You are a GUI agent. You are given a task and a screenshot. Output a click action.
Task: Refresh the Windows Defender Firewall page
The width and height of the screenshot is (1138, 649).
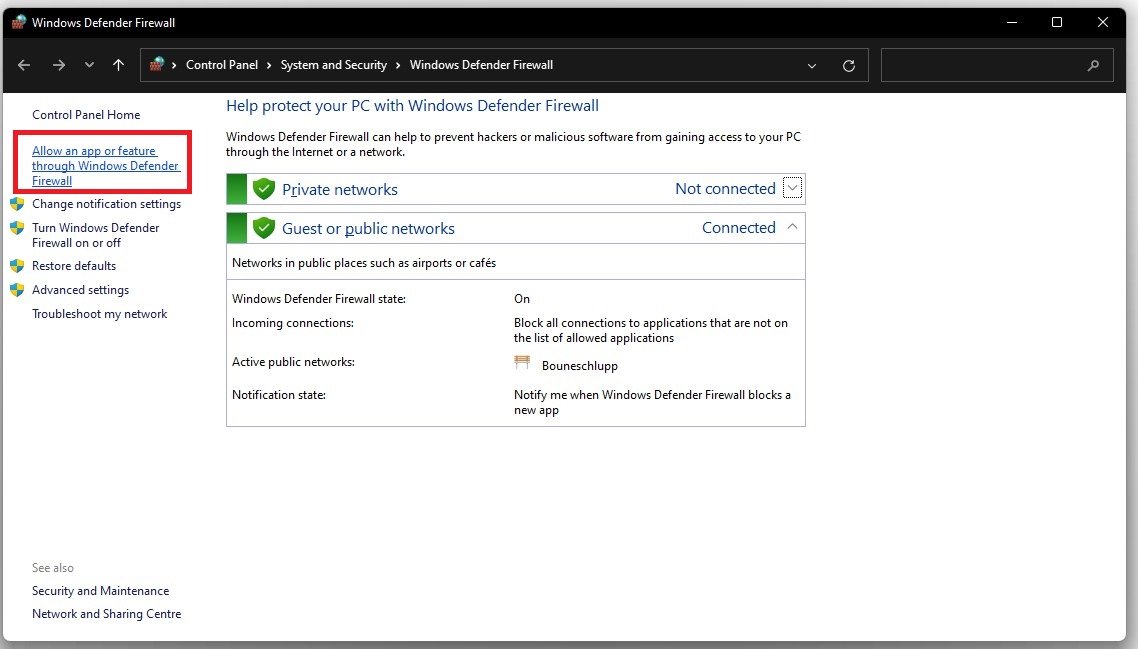point(848,66)
